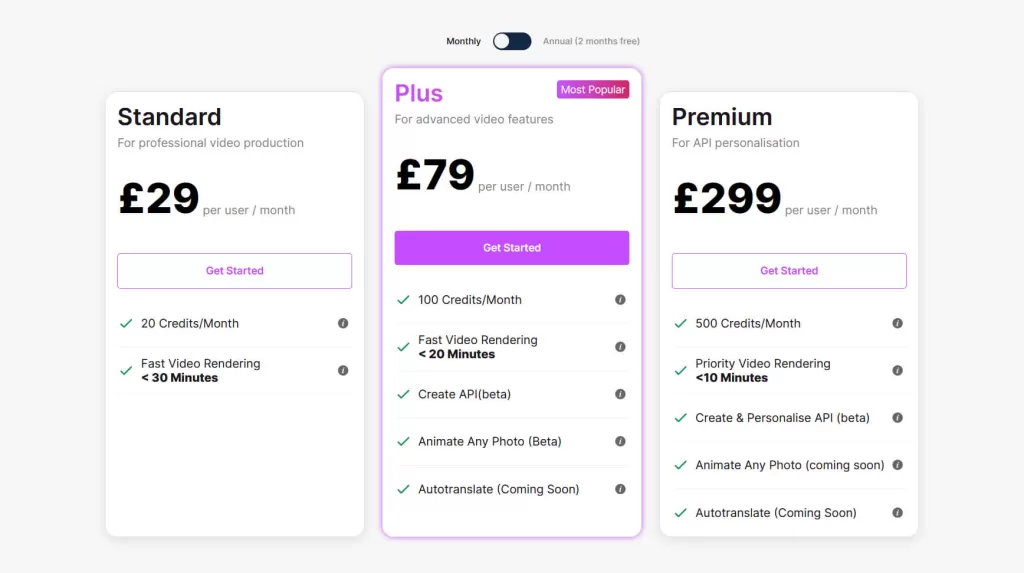This screenshot has height=573, width=1024.
Task: Click the Plus plan title
Action: pos(419,93)
